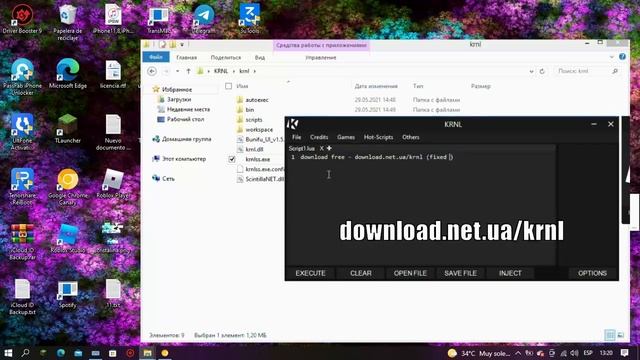Open taskbar search icon
640x360 pixels.
click(25, 353)
